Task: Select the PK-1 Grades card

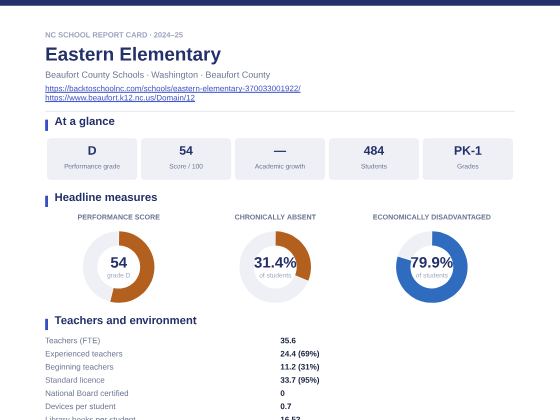Action: (x=468, y=159)
